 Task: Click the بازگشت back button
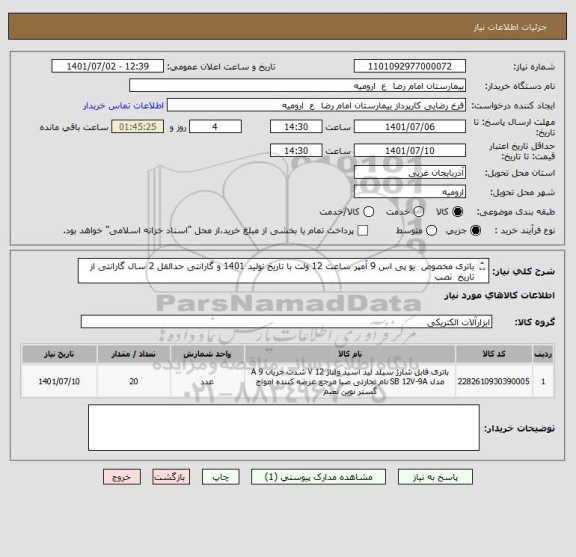[x=171, y=477]
